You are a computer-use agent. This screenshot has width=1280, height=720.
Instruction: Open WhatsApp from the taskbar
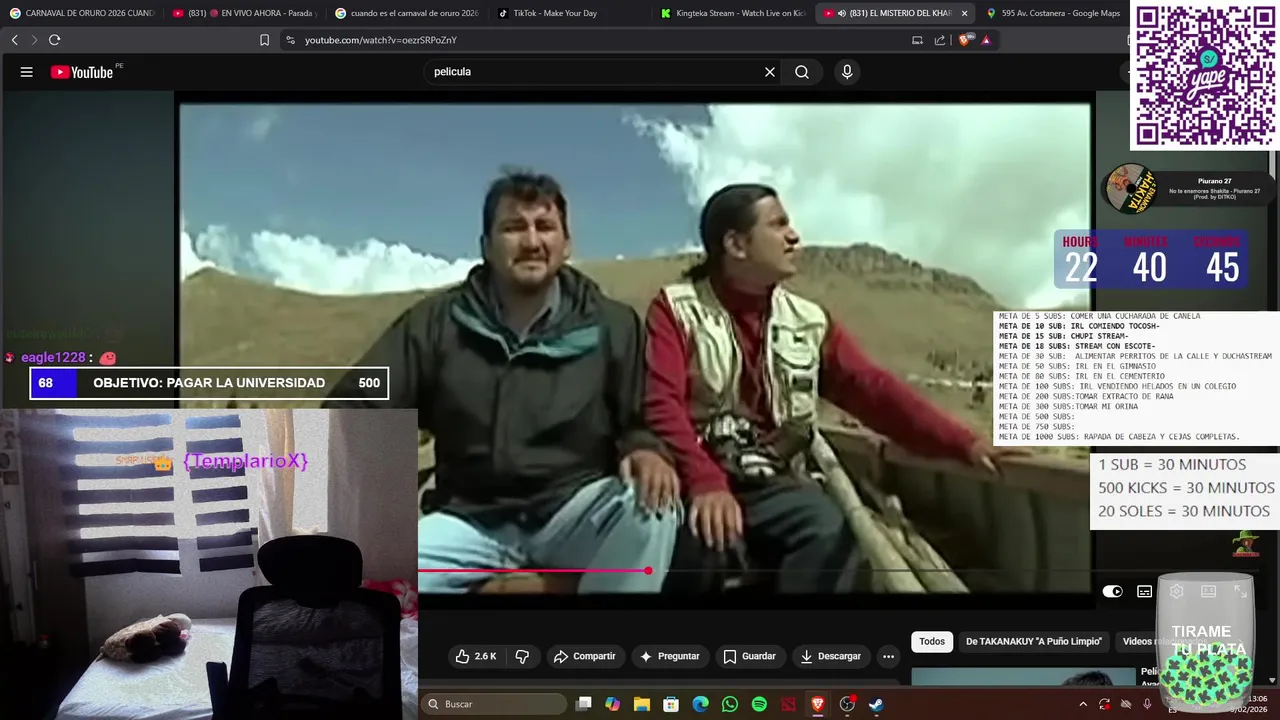click(730, 704)
